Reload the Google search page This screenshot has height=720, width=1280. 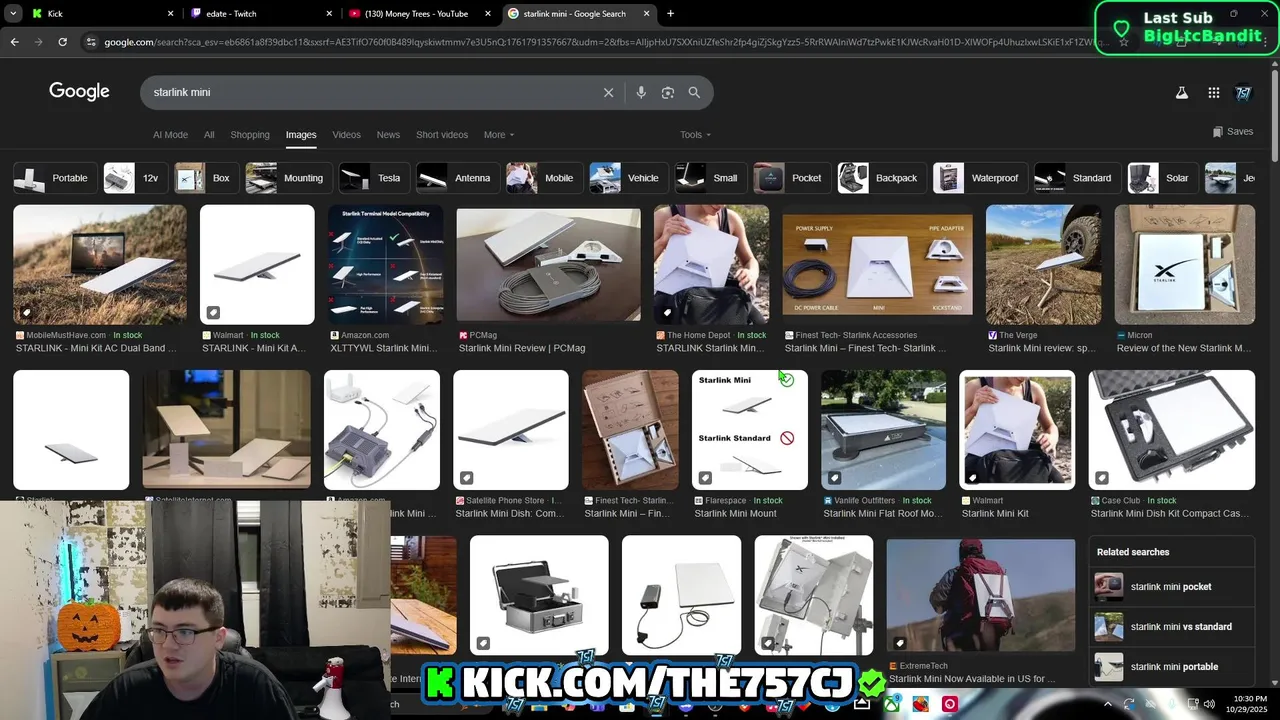coord(62,42)
